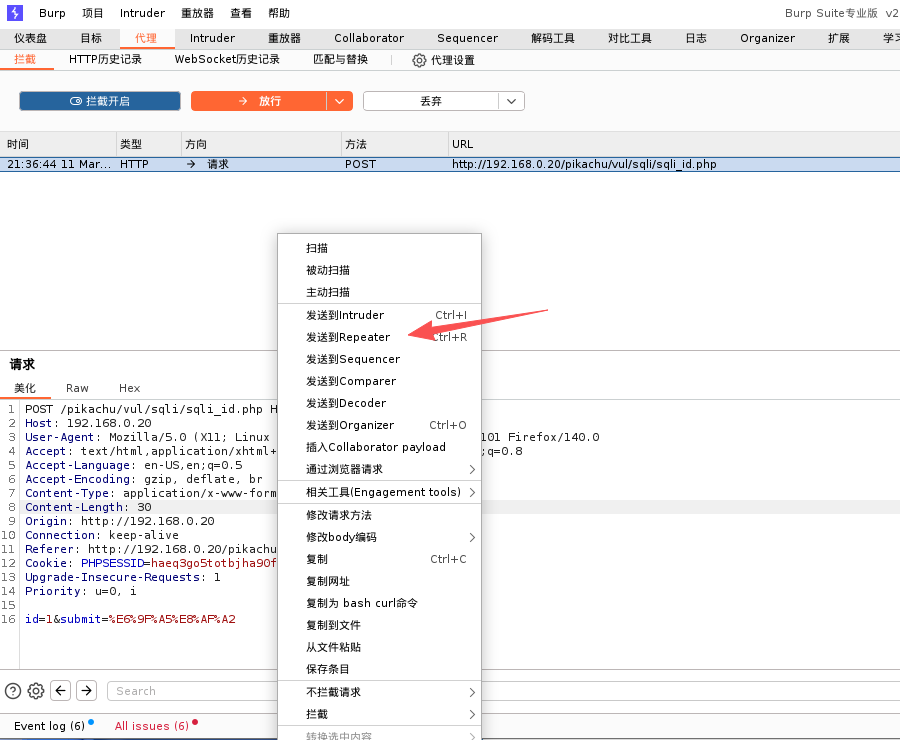Viewport: 900px width, 740px height.
Task: Open the 查看 menu
Action: [241, 13]
